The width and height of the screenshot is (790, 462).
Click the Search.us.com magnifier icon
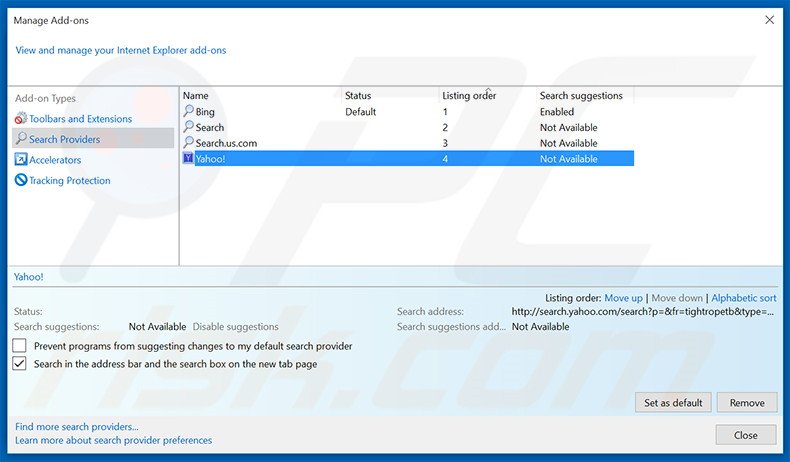(x=188, y=142)
